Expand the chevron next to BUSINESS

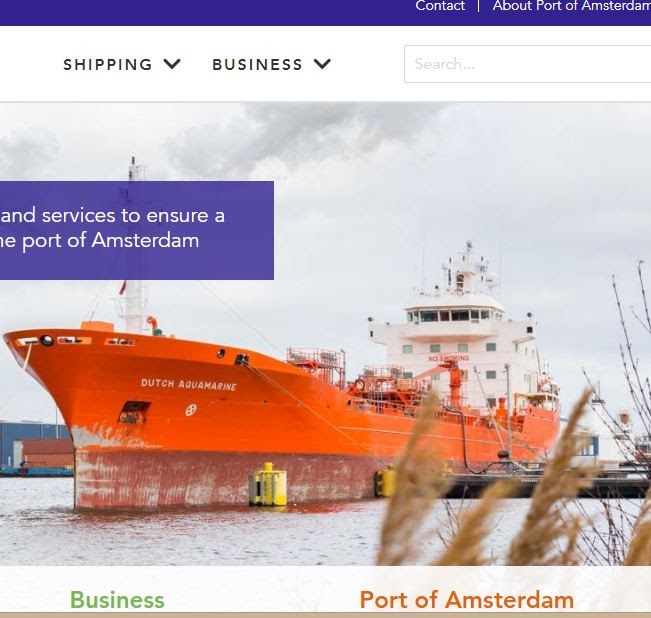point(322,64)
